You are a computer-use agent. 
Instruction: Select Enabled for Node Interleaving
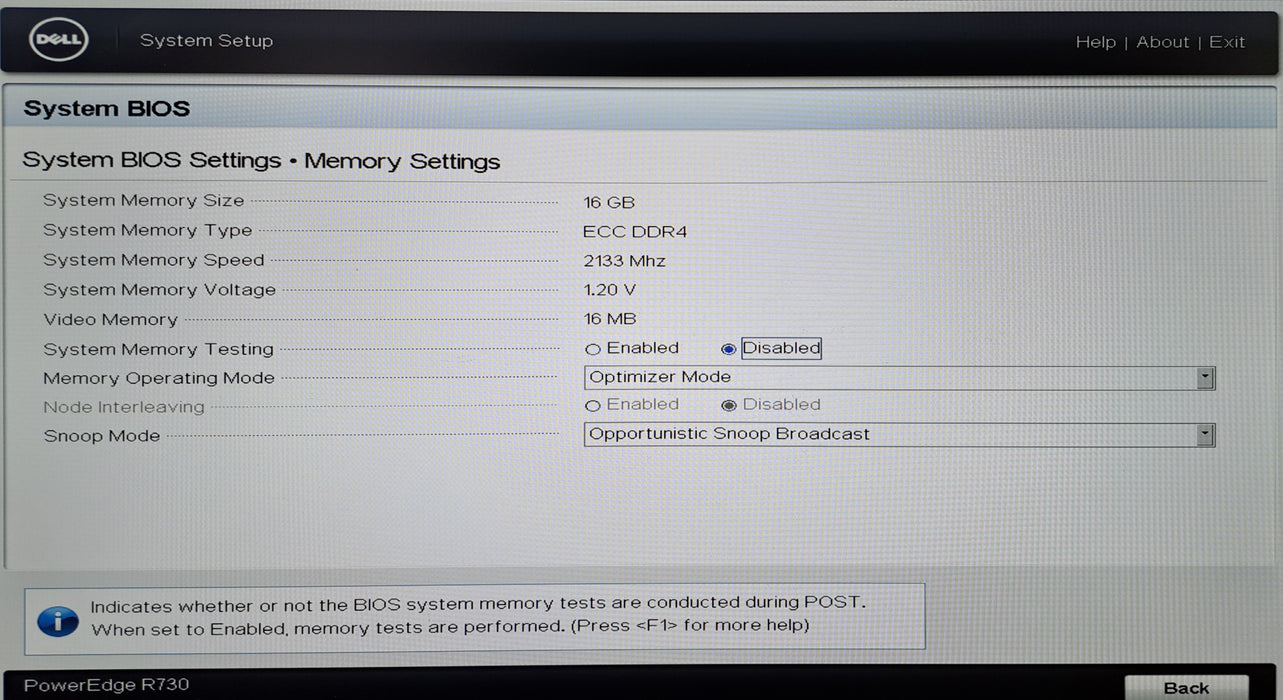593,406
